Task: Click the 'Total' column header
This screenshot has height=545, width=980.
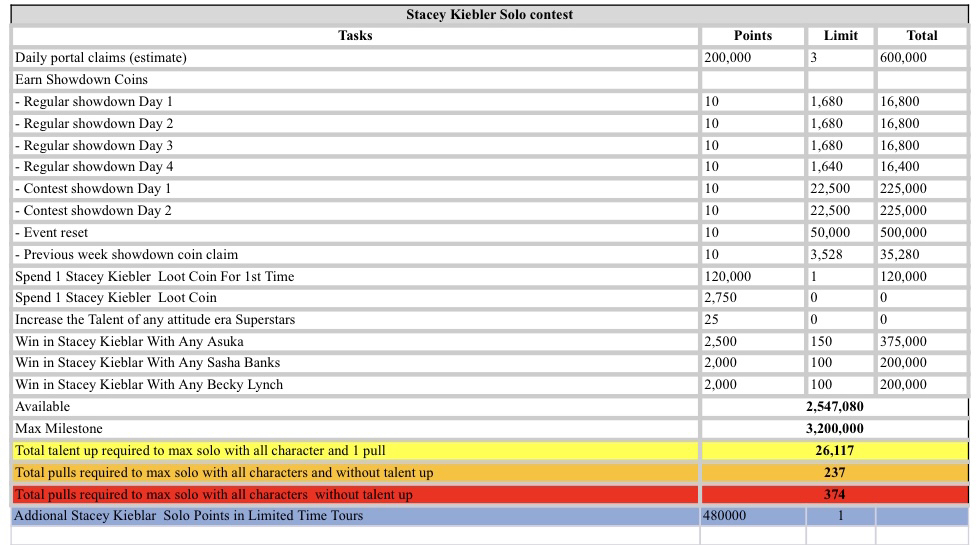Action: pyautogui.click(x=922, y=36)
